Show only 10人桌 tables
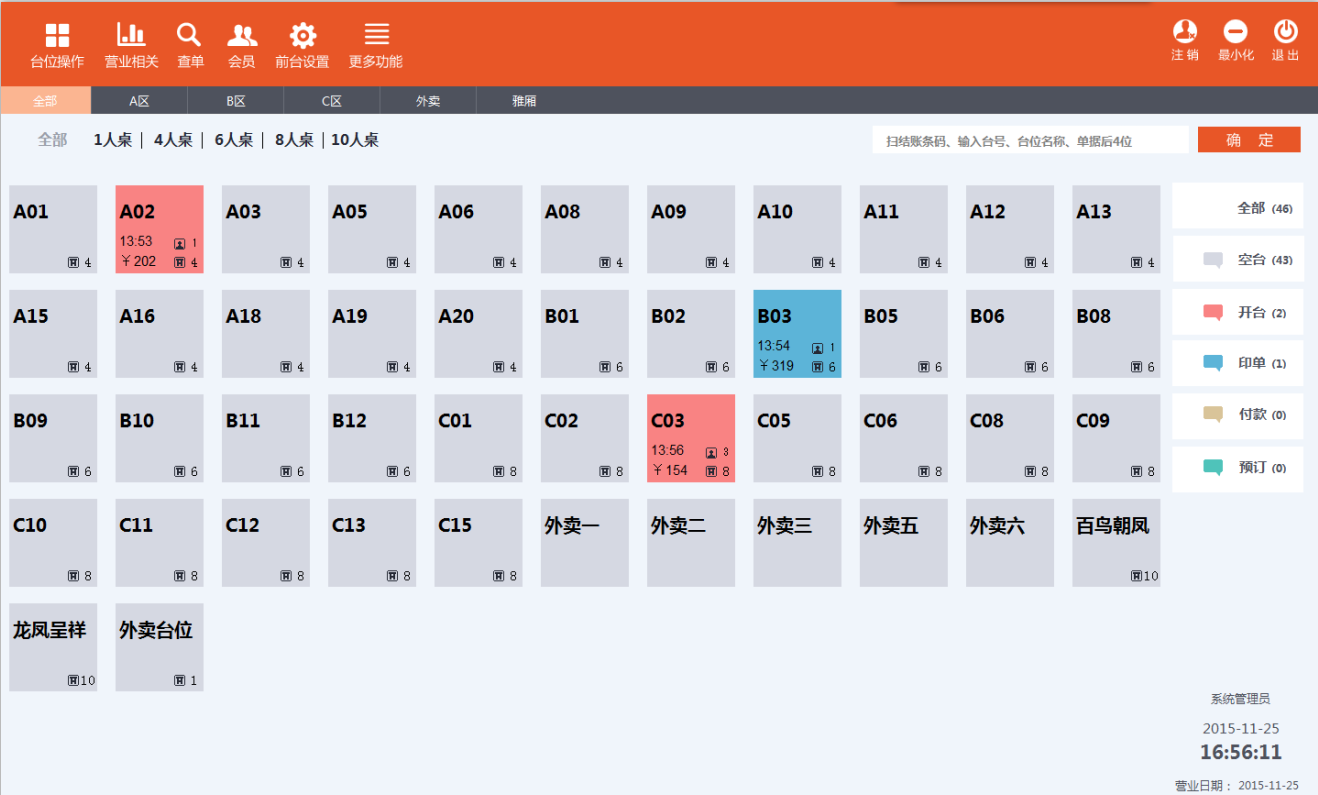 click(x=355, y=140)
